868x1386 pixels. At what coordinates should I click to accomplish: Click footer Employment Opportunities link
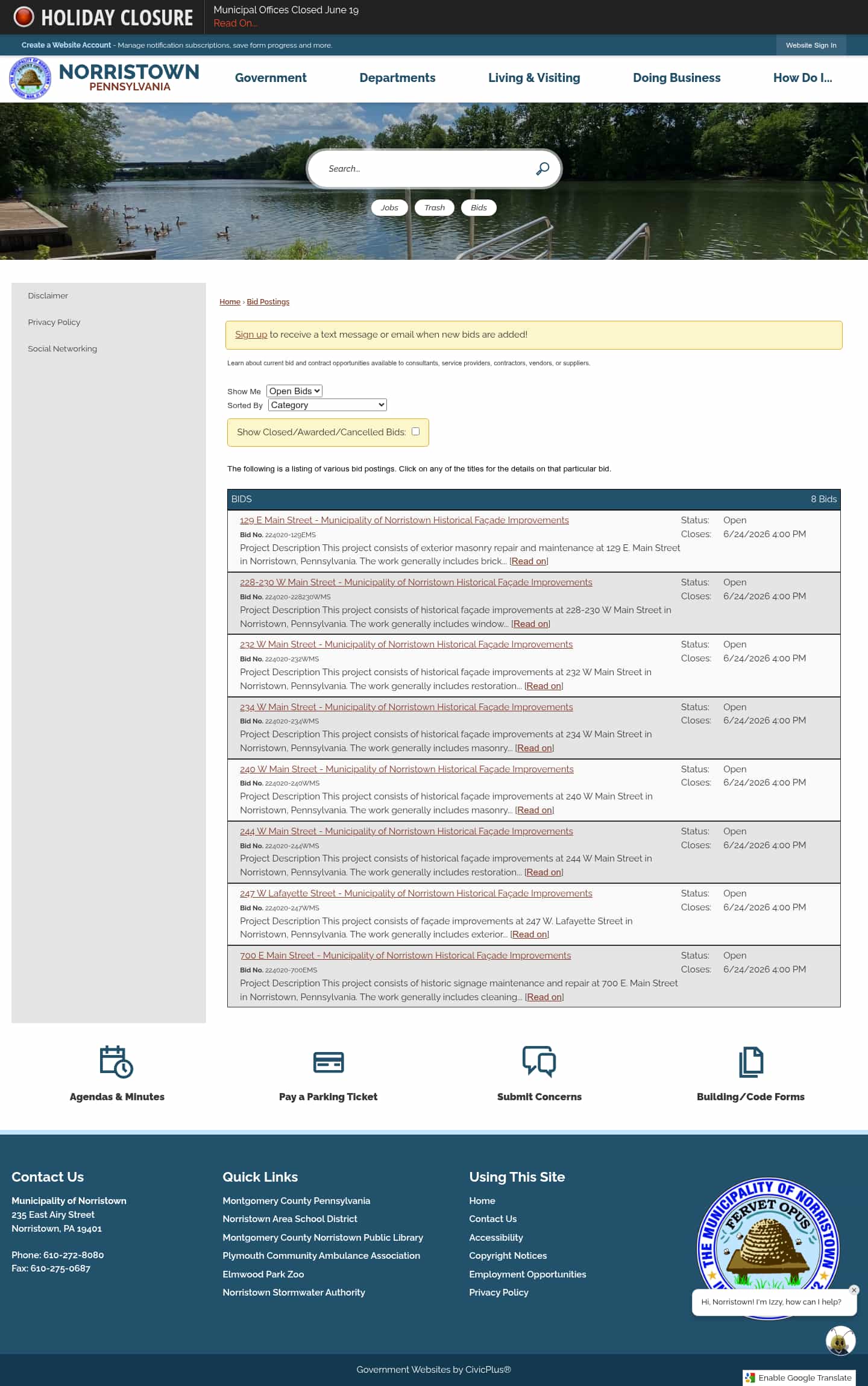click(527, 1274)
